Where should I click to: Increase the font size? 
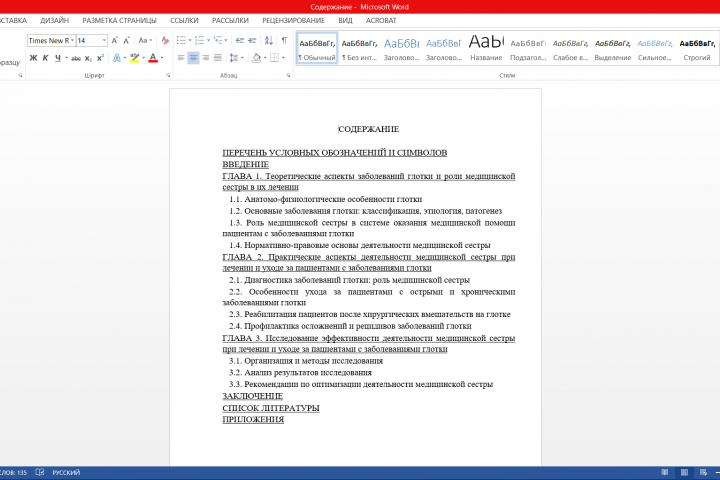(115, 40)
